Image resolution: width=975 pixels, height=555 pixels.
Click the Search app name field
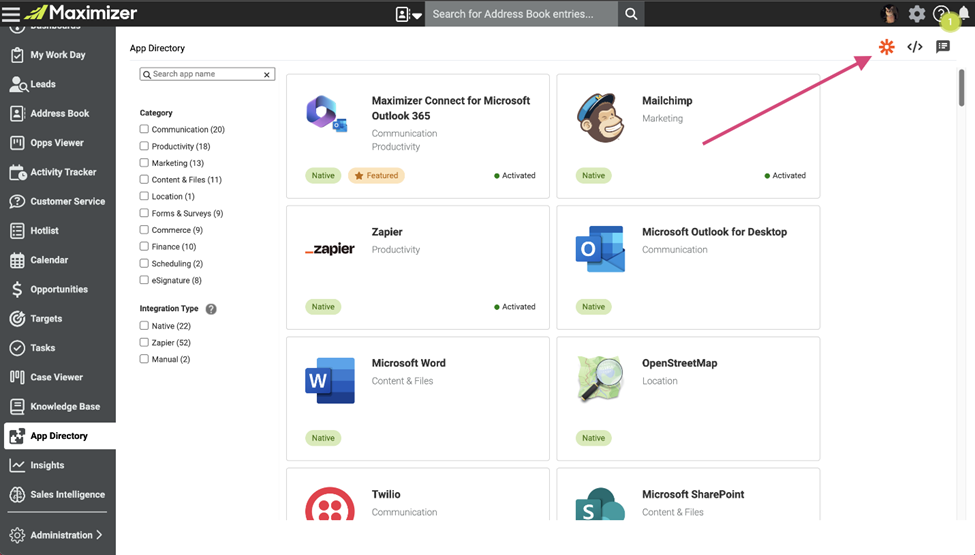(x=205, y=74)
